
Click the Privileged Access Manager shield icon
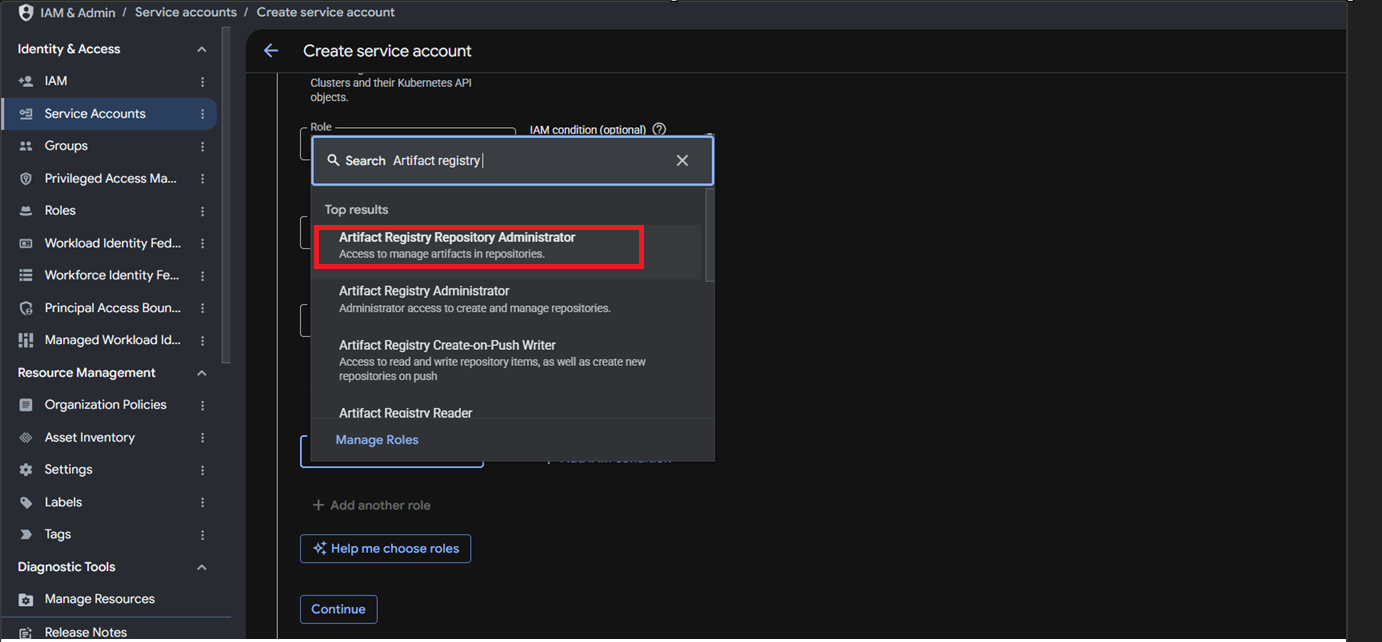pos(26,178)
